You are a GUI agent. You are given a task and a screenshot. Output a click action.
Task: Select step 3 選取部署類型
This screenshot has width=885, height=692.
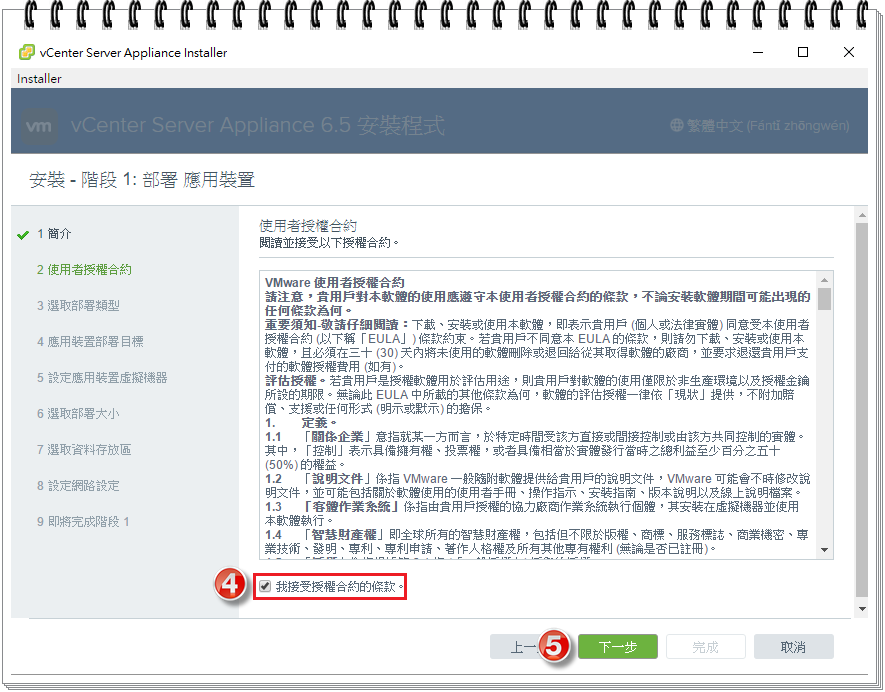(x=78, y=306)
